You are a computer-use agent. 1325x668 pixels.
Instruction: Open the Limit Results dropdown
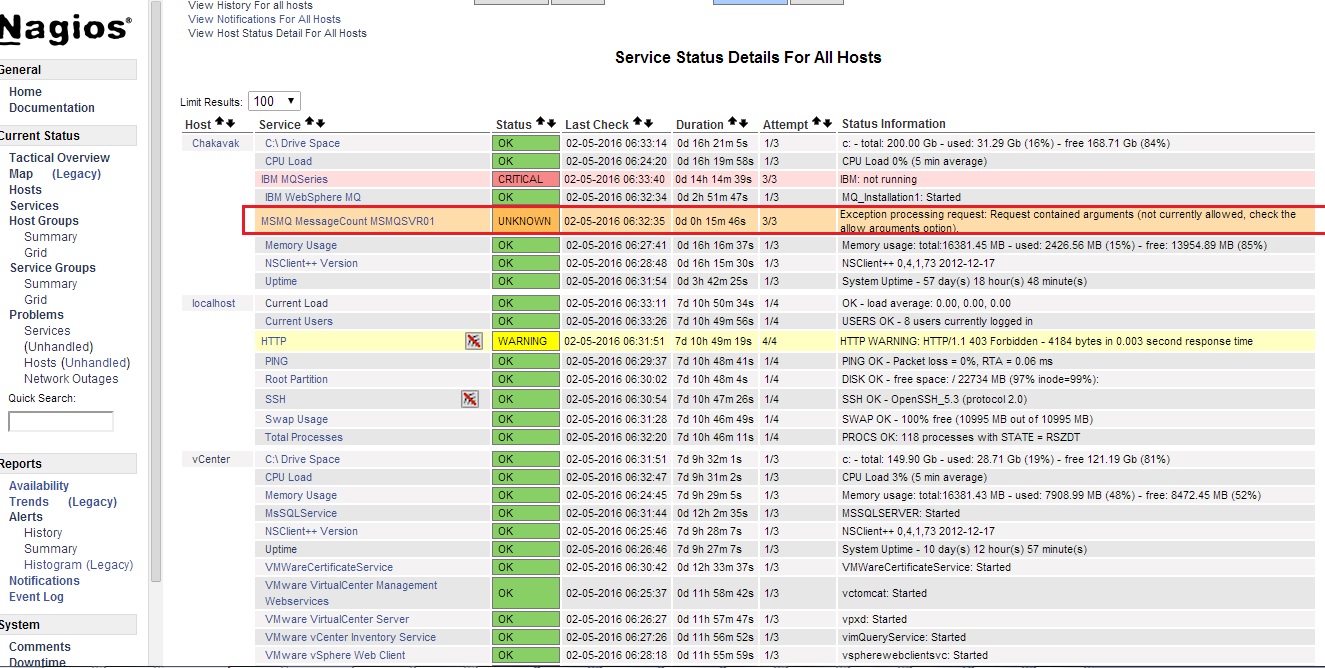tap(275, 101)
